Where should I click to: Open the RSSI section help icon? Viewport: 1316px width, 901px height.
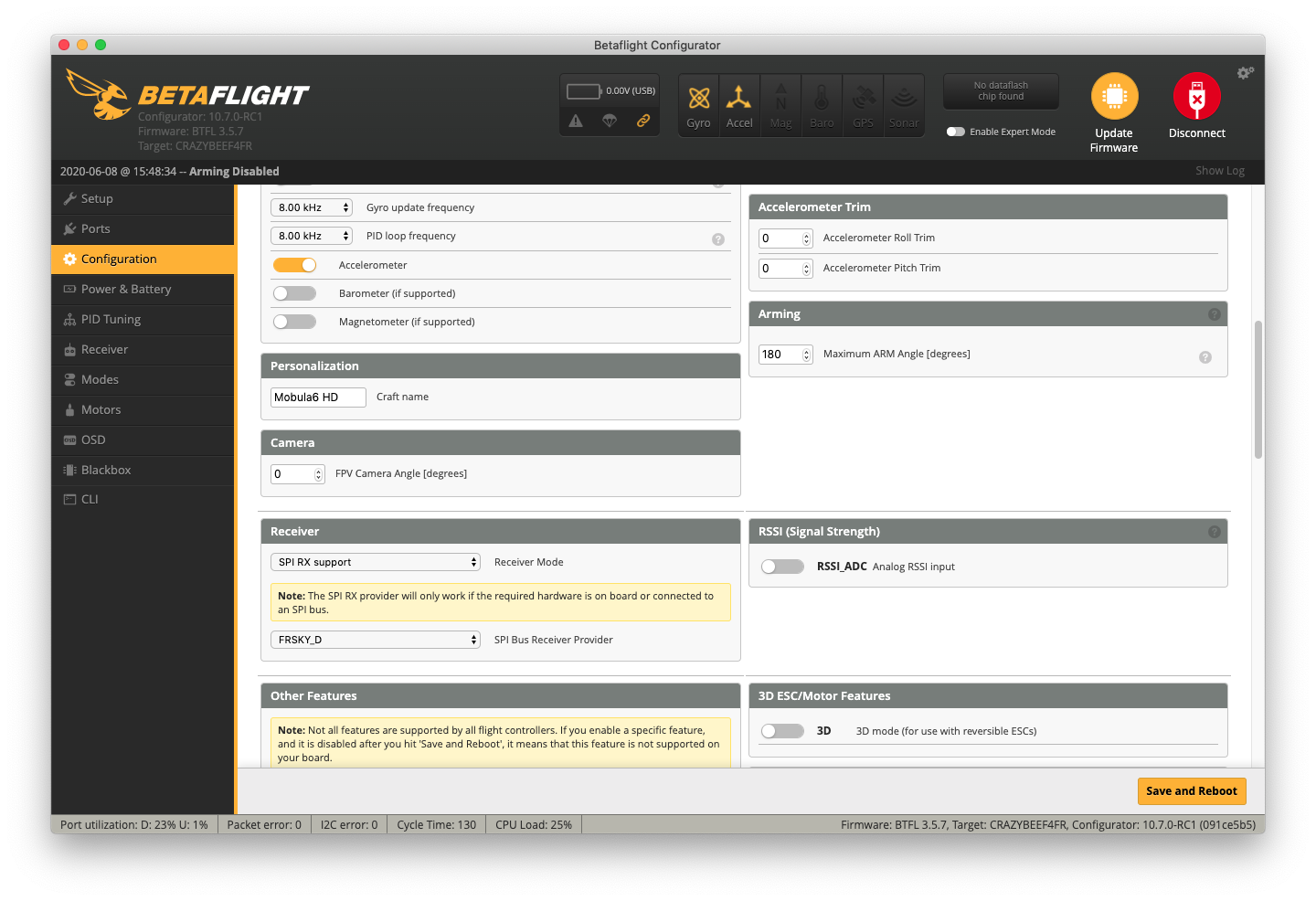(x=1215, y=532)
